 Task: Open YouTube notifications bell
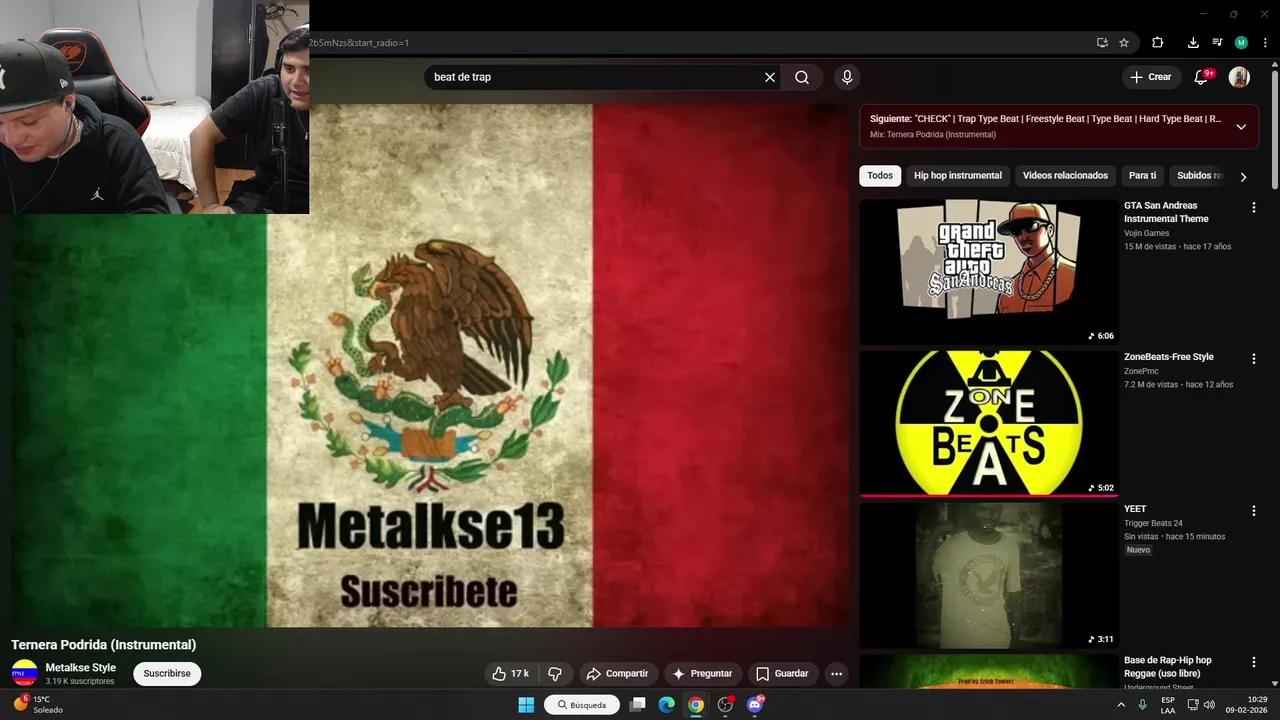click(1203, 77)
